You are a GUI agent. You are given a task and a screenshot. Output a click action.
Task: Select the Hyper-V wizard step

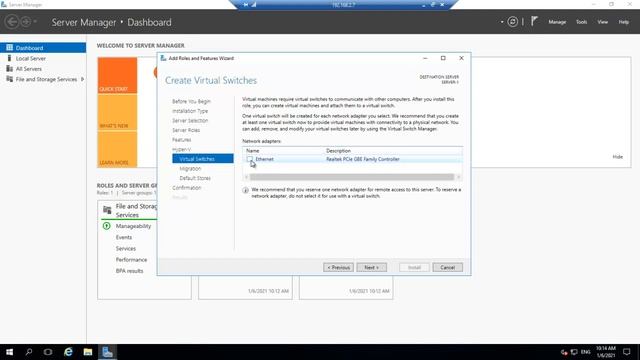[181, 149]
